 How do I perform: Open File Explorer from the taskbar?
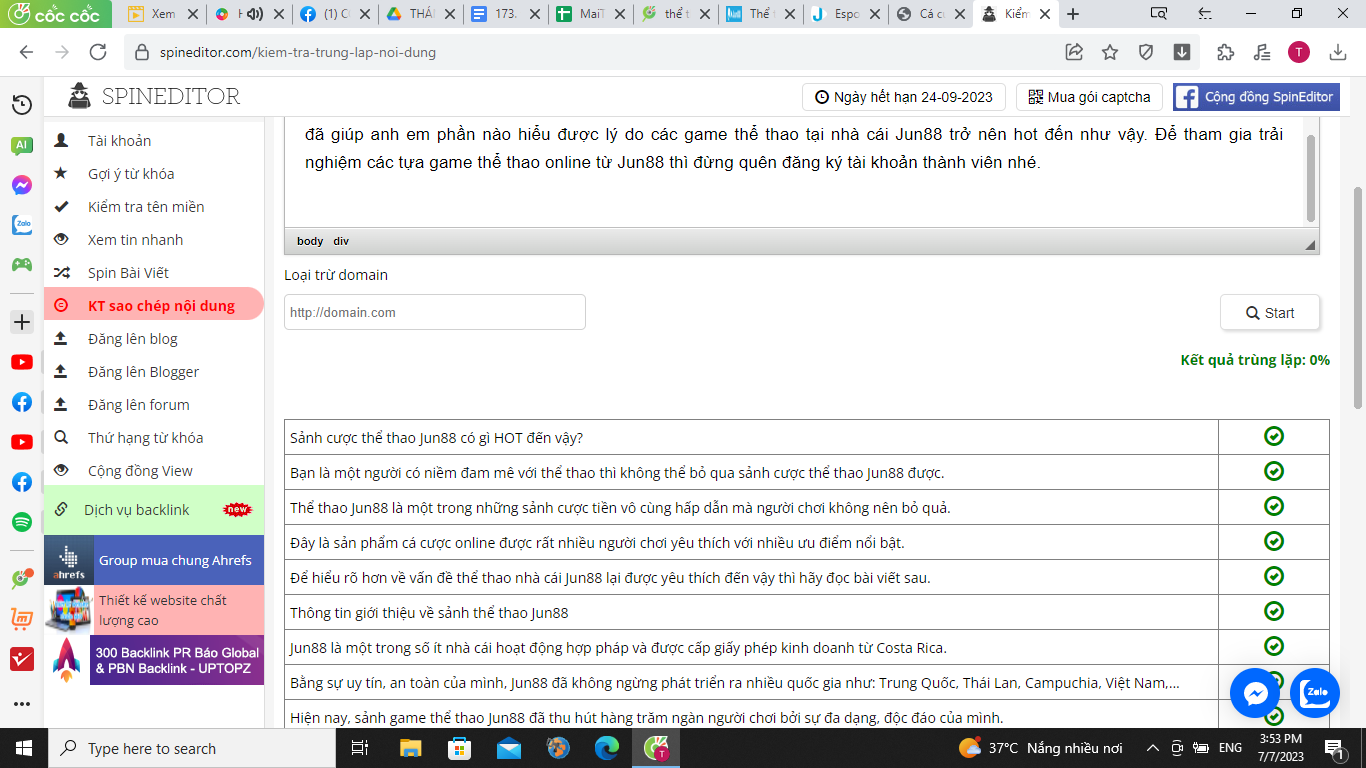point(411,748)
